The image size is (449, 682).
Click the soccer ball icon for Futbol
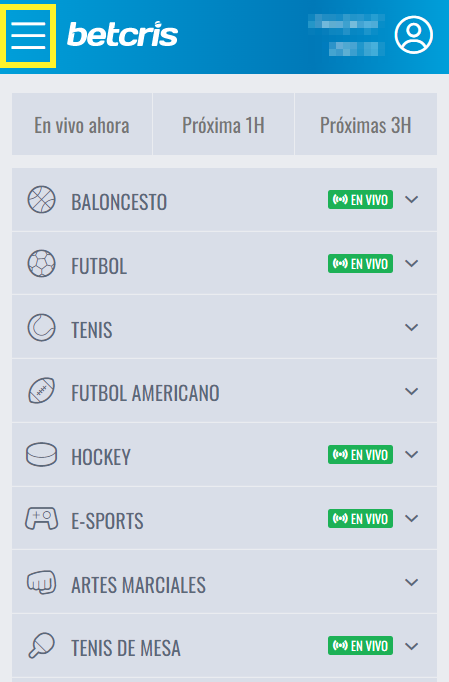[x=41, y=264]
